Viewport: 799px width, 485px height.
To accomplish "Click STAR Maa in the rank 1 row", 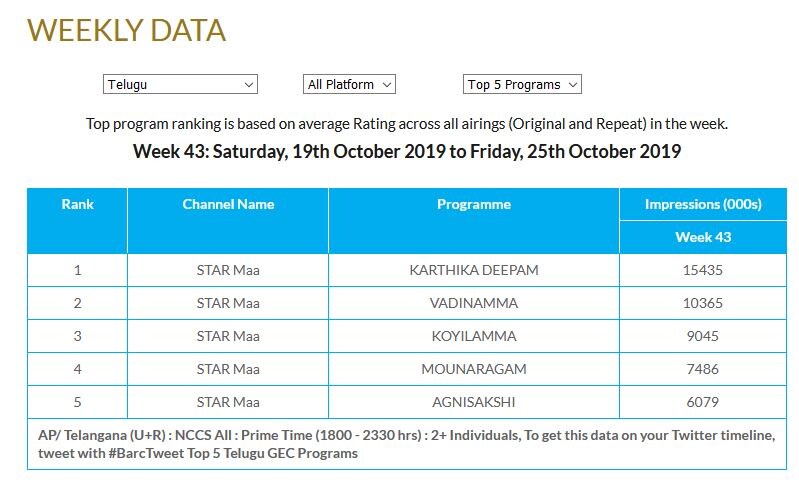I will tap(228, 270).
